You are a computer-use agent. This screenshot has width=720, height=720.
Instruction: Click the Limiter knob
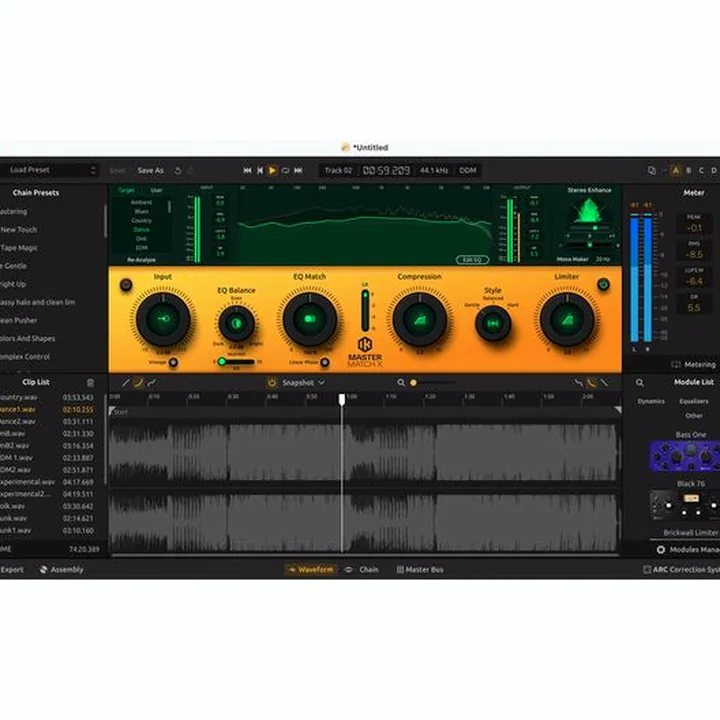[x=567, y=320]
